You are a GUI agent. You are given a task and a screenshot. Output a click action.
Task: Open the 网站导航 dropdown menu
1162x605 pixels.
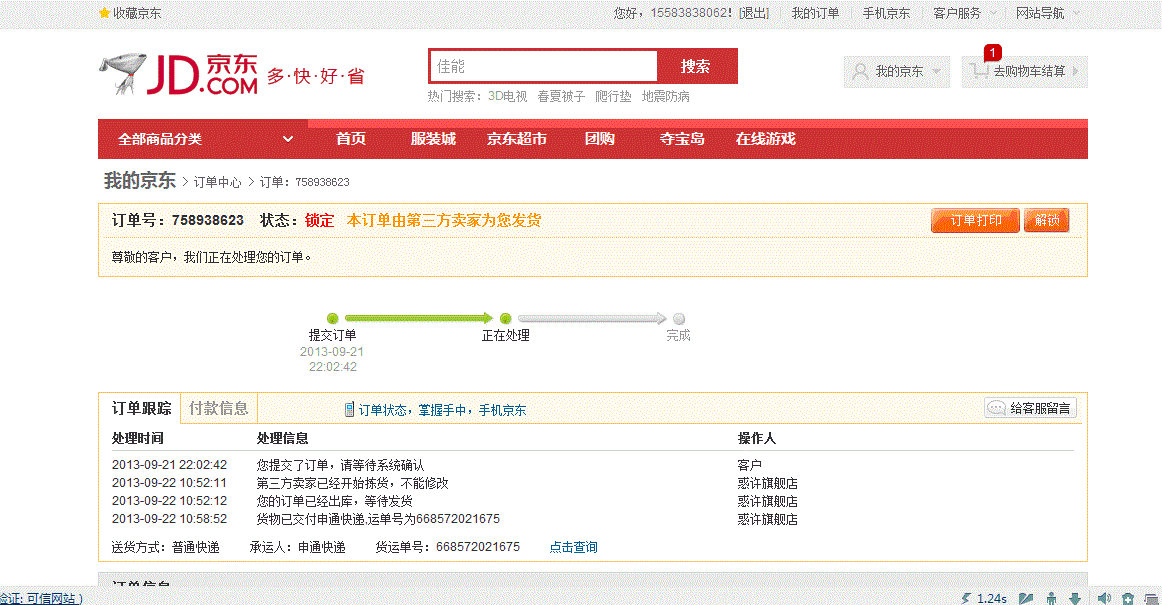[1040, 13]
